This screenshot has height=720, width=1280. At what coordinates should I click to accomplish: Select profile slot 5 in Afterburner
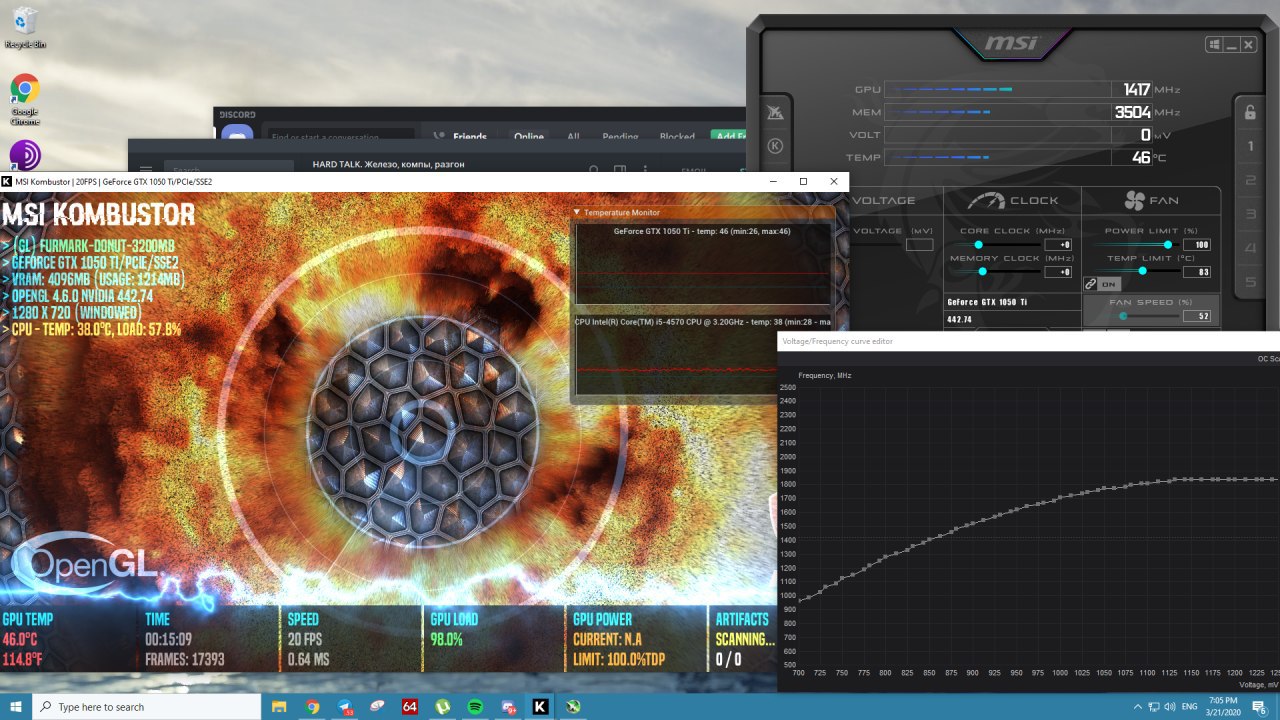1249,282
